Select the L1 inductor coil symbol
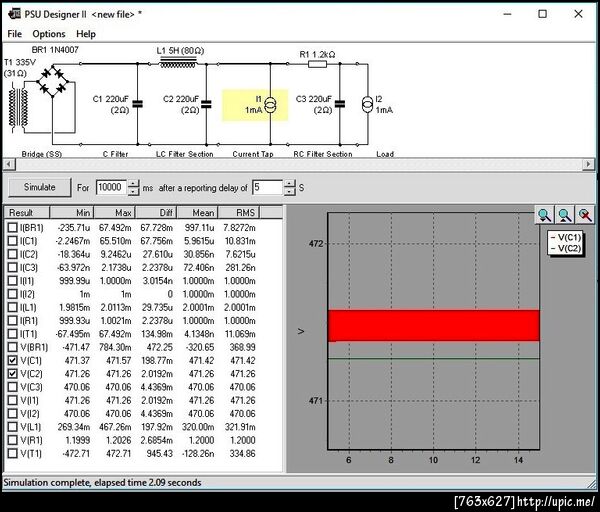This screenshot has height=512, width=600. (178, 63)
